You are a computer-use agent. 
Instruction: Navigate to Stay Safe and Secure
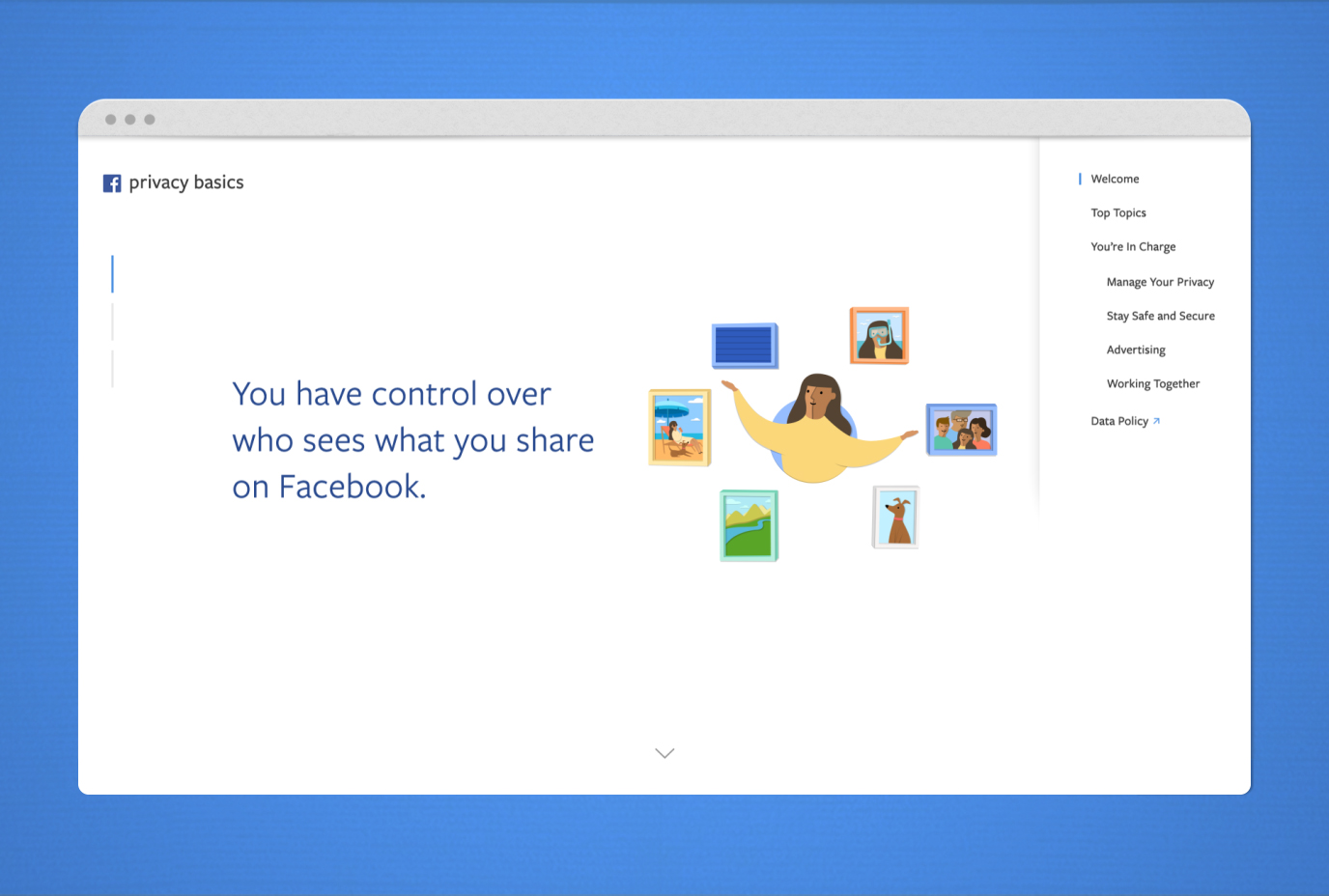point(1160,316)
